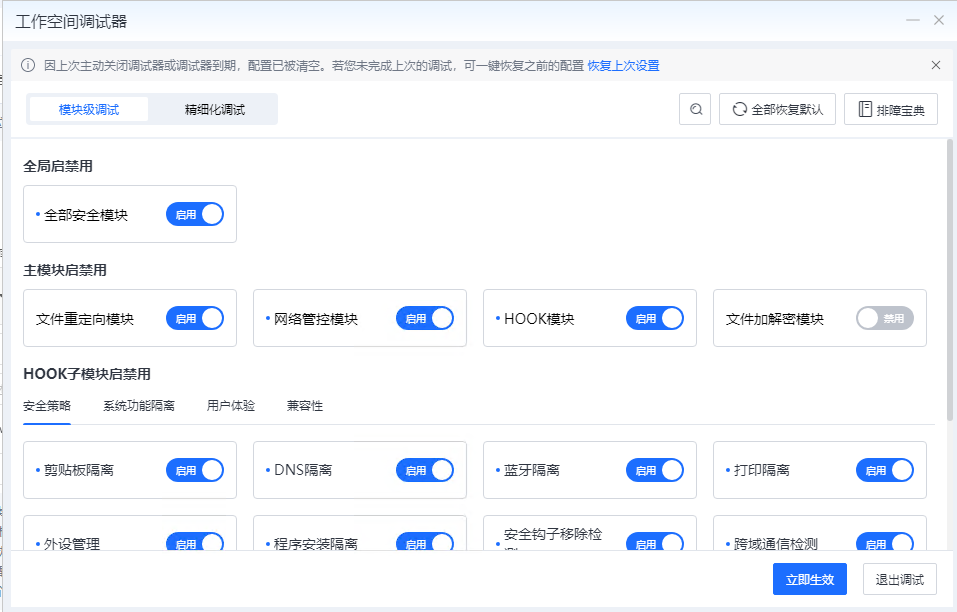The width and height of the screenshot is (957, 612).
Task: Toggle the HOOK模块 switch
Action: [x=655, y=319]
